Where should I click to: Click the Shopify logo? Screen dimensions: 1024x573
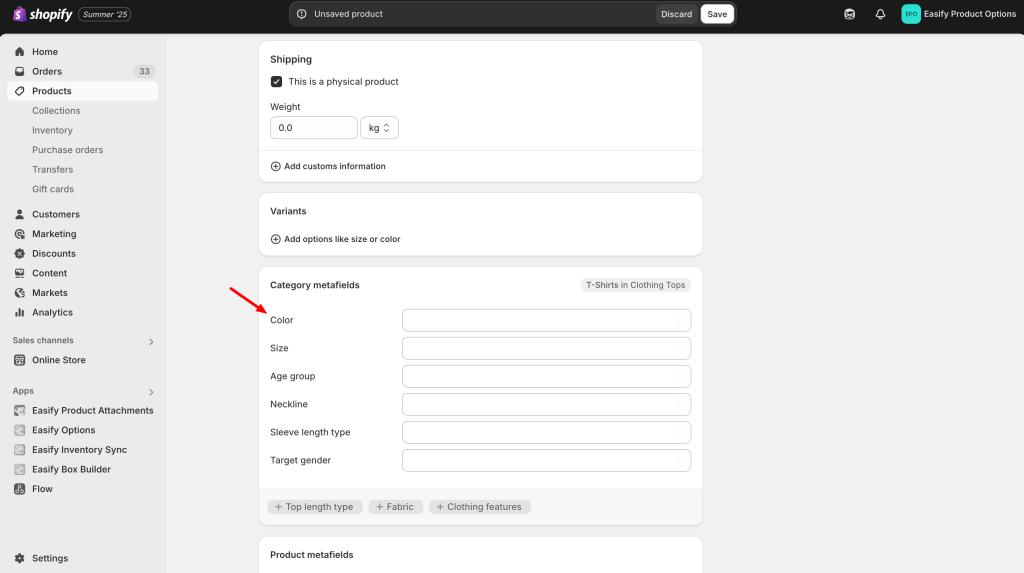click(42, 14)
